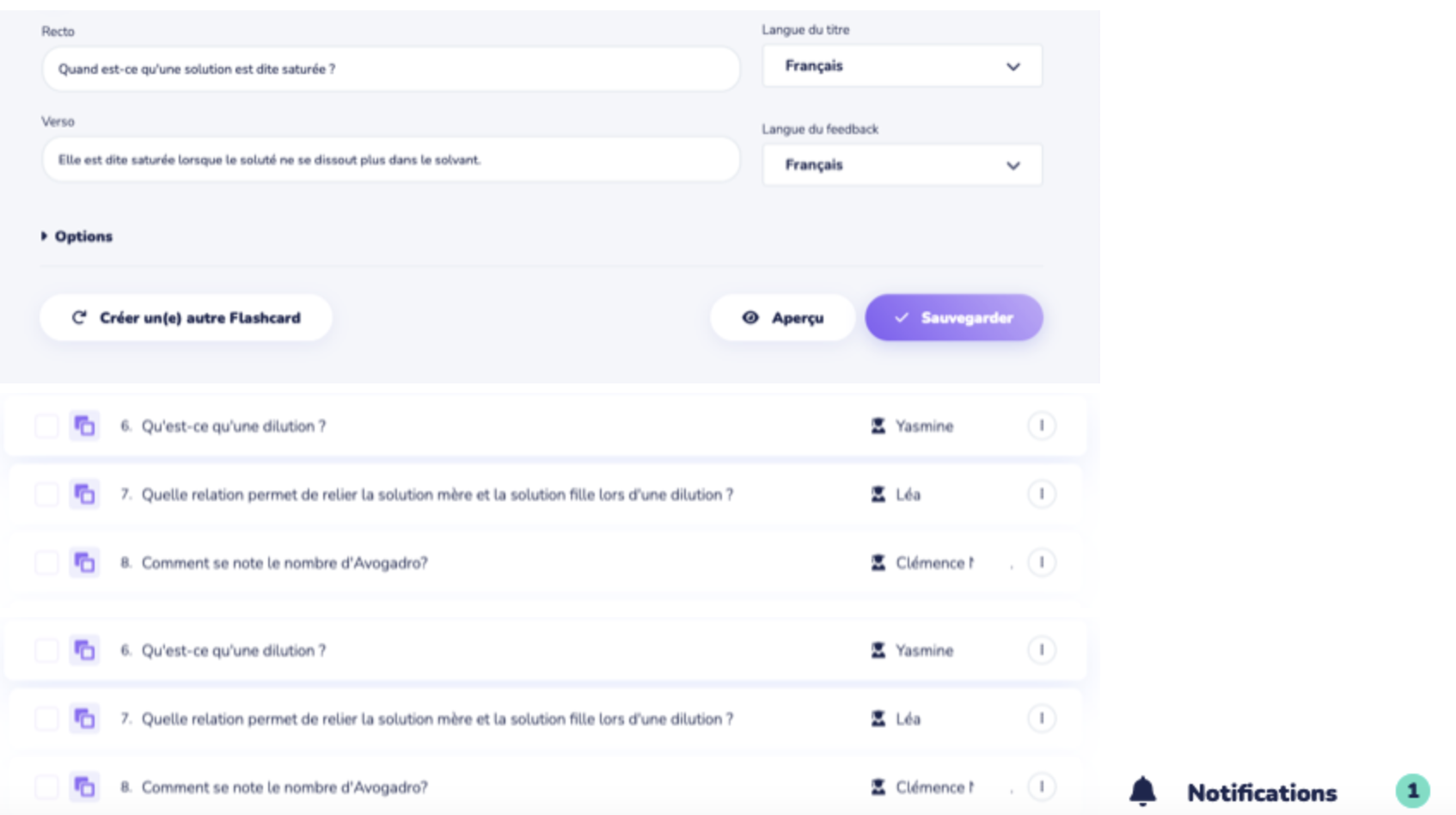Viewport: 1456px width, 815px height.
Task: Click the Aperçu preview button
Action: [782, 318]
